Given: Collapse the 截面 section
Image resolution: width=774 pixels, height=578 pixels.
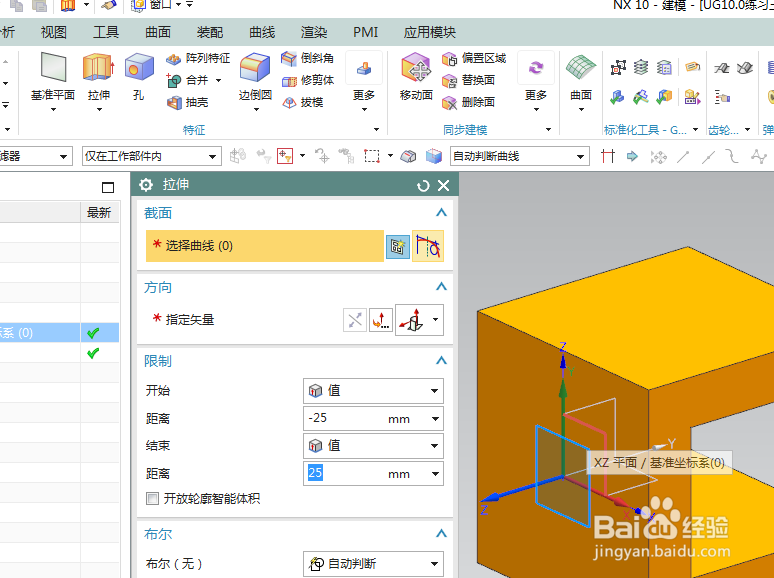Looking at the screenshot, I should [x=441, y=213].
